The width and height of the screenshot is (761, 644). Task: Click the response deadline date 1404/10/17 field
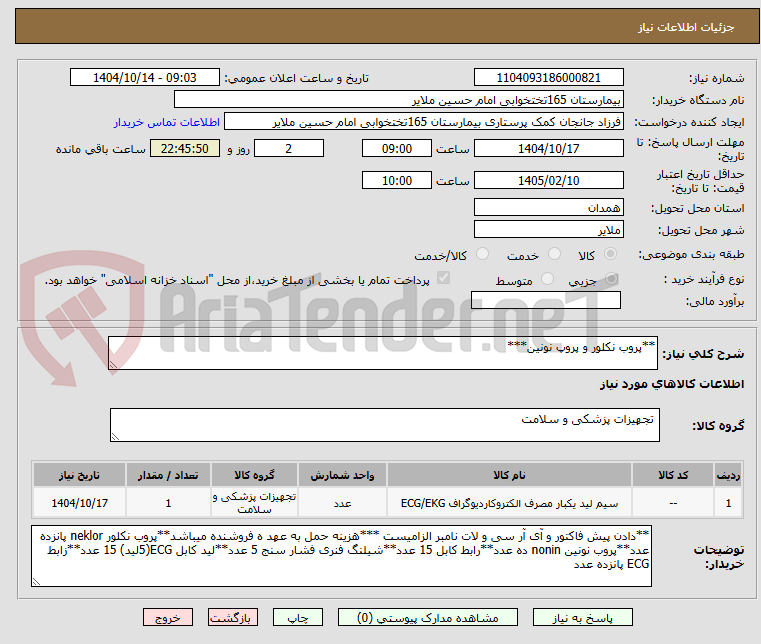548,149
